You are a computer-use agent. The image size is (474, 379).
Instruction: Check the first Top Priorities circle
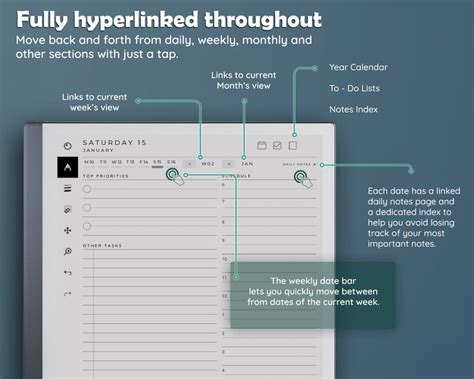(x=87, y=189)
